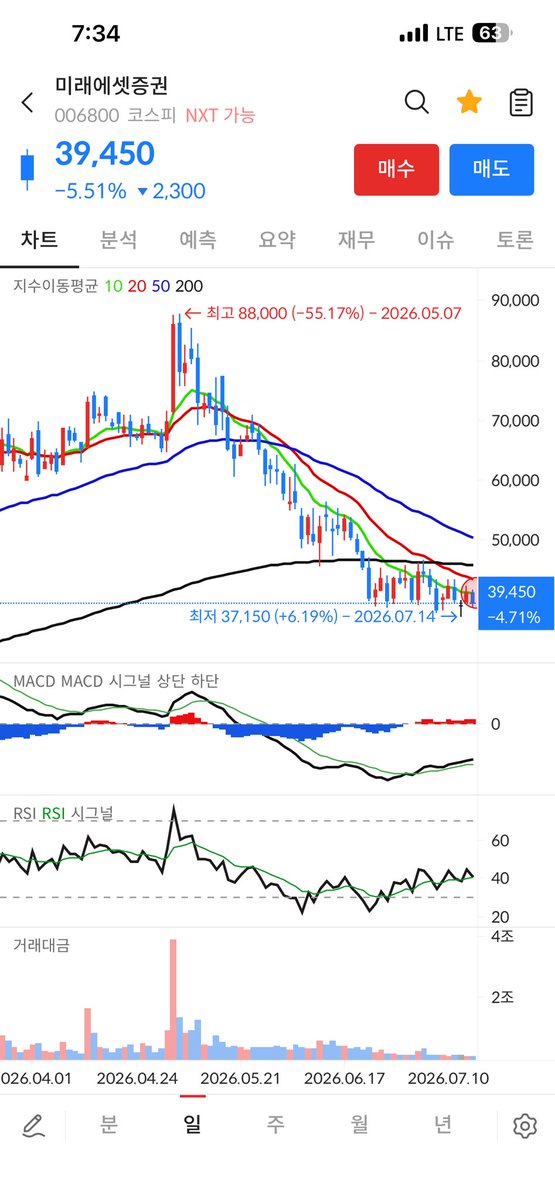Tap the 지수이동평균 indicator label

click(55, 286)
